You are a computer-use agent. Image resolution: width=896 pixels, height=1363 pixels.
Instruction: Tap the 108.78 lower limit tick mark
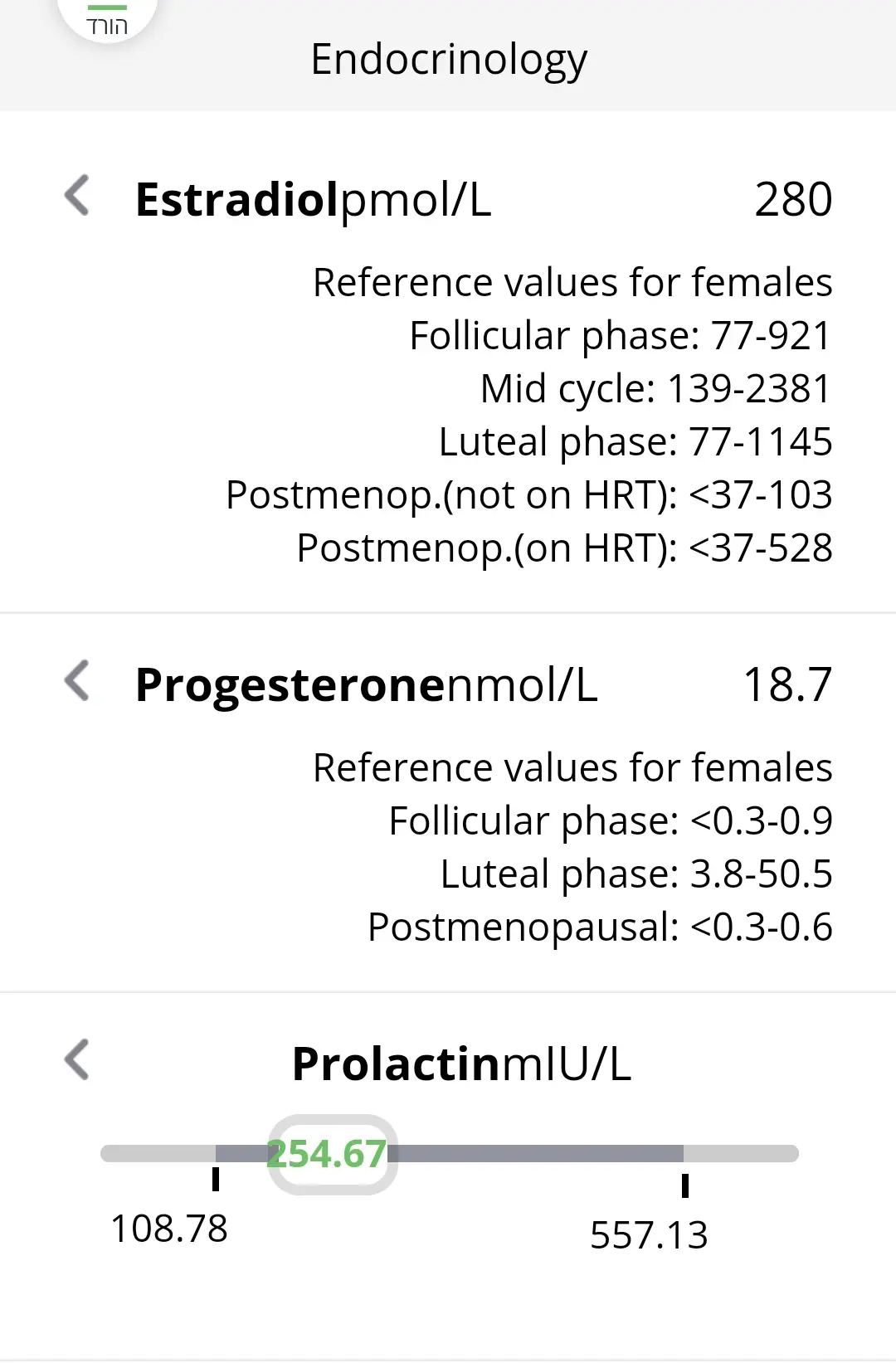pos(216,1179)
